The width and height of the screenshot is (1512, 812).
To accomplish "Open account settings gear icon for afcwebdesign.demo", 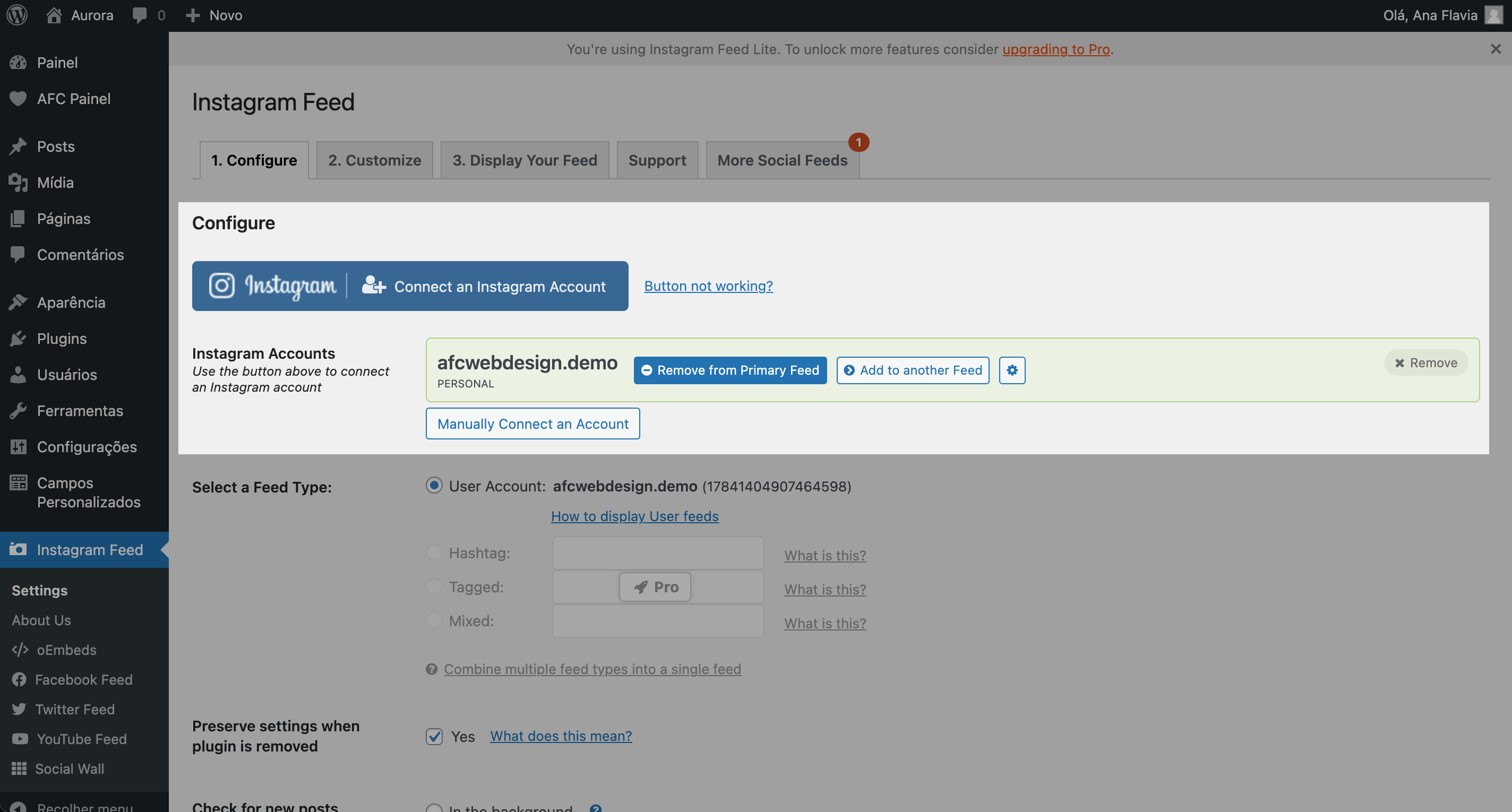I will coord(1012,370).
